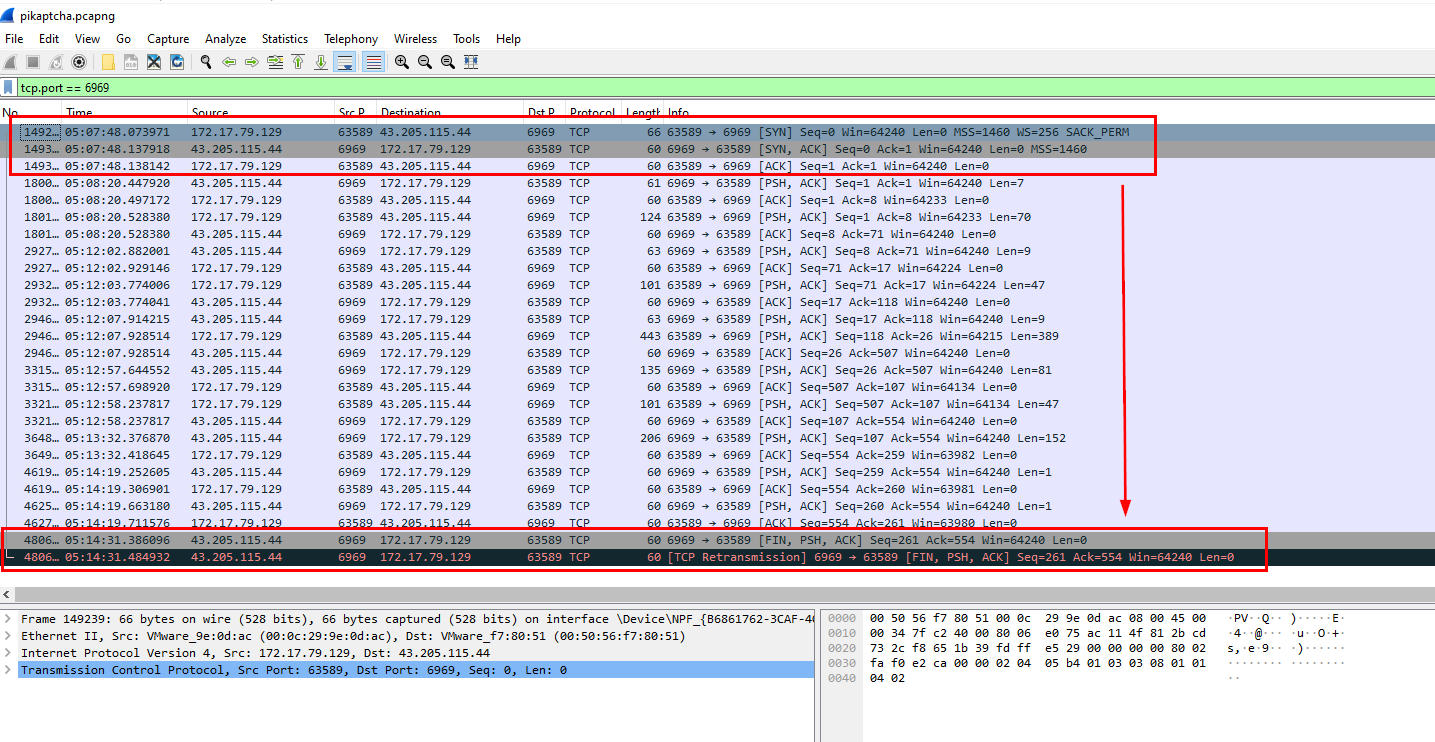
Task: Jump to the last packet arrow icon
Action: coord(321,62)
